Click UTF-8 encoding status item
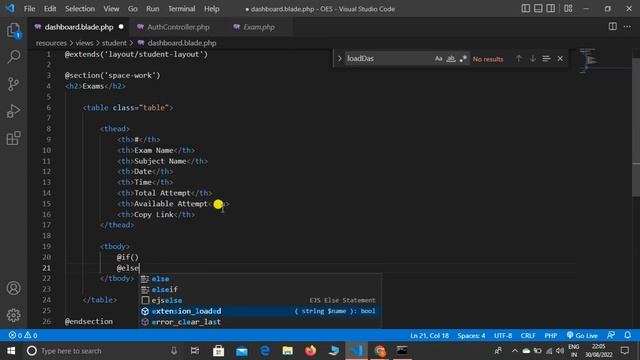 point(503,335)
